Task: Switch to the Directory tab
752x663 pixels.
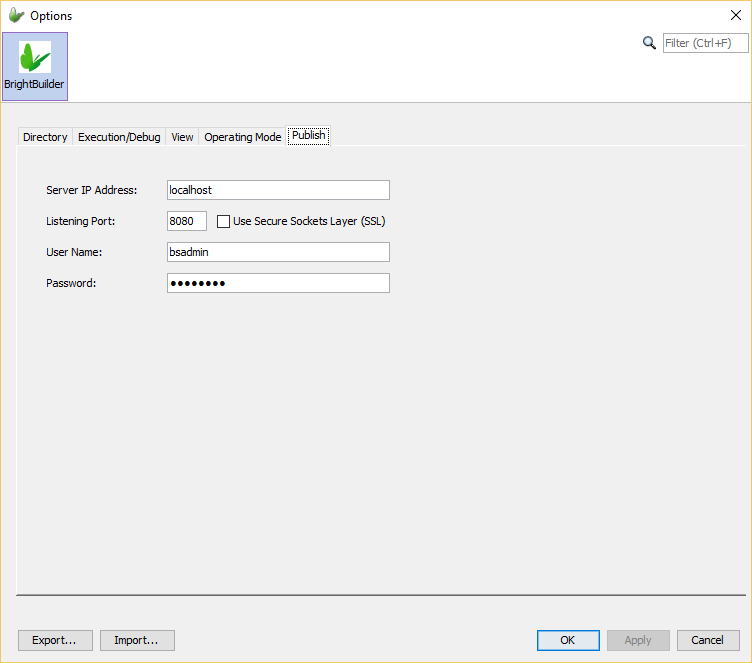Action: click(x=45, y=137)
